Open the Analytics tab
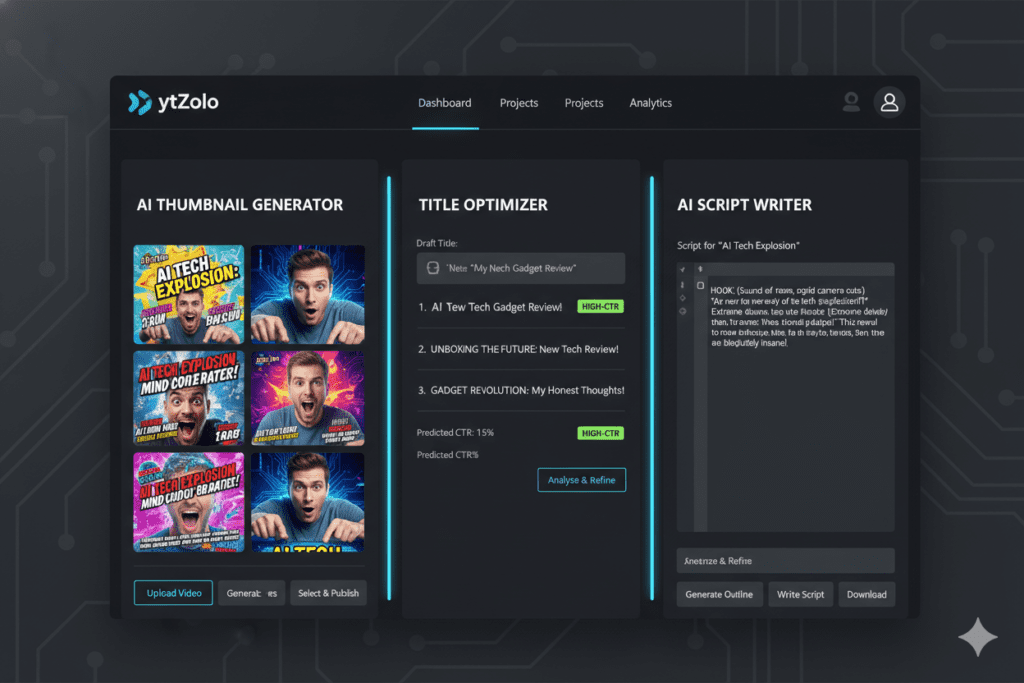1024x683 pixels. [650, 103]
